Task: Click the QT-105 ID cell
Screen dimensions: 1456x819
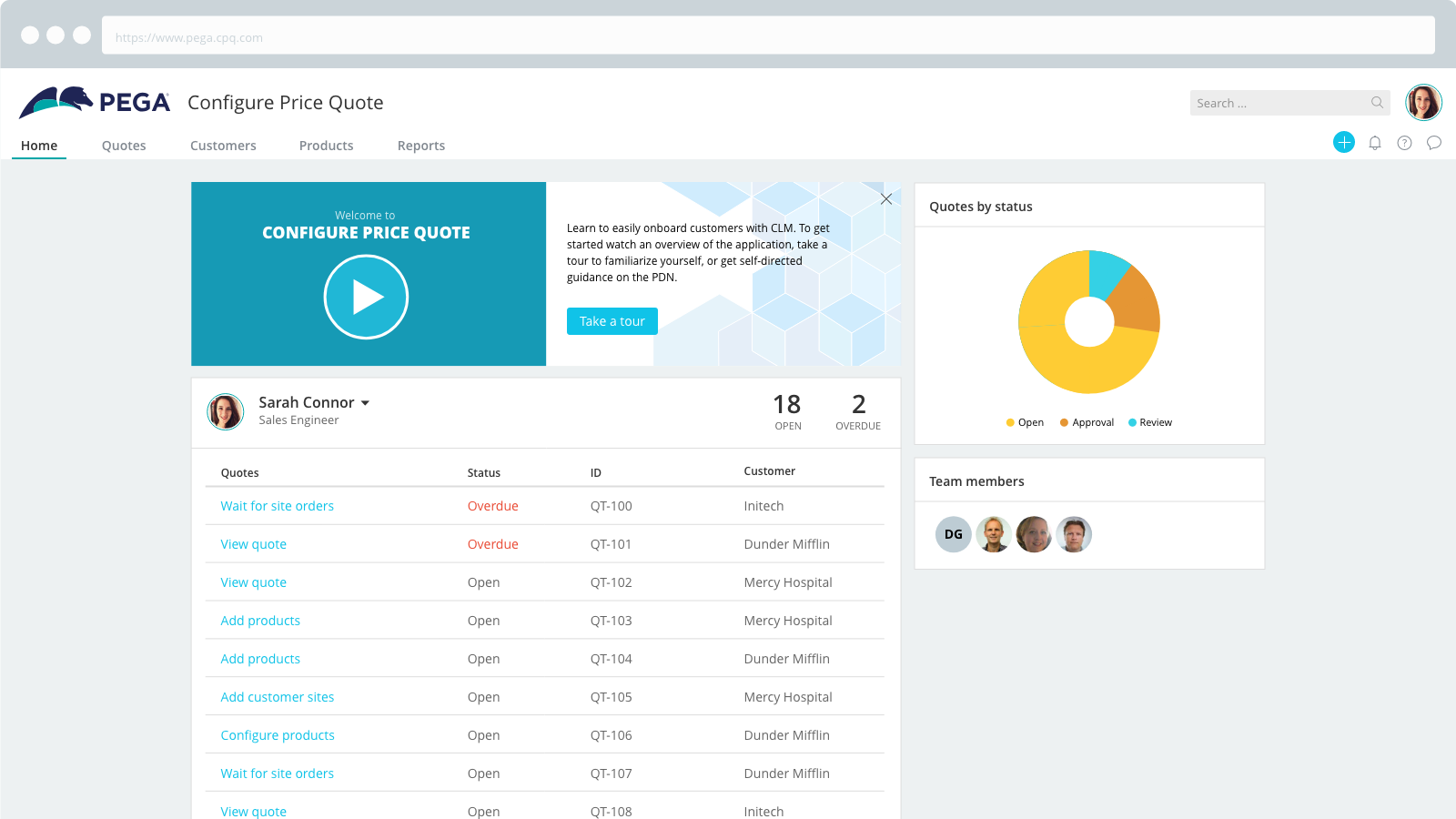Action: point(612,697)
